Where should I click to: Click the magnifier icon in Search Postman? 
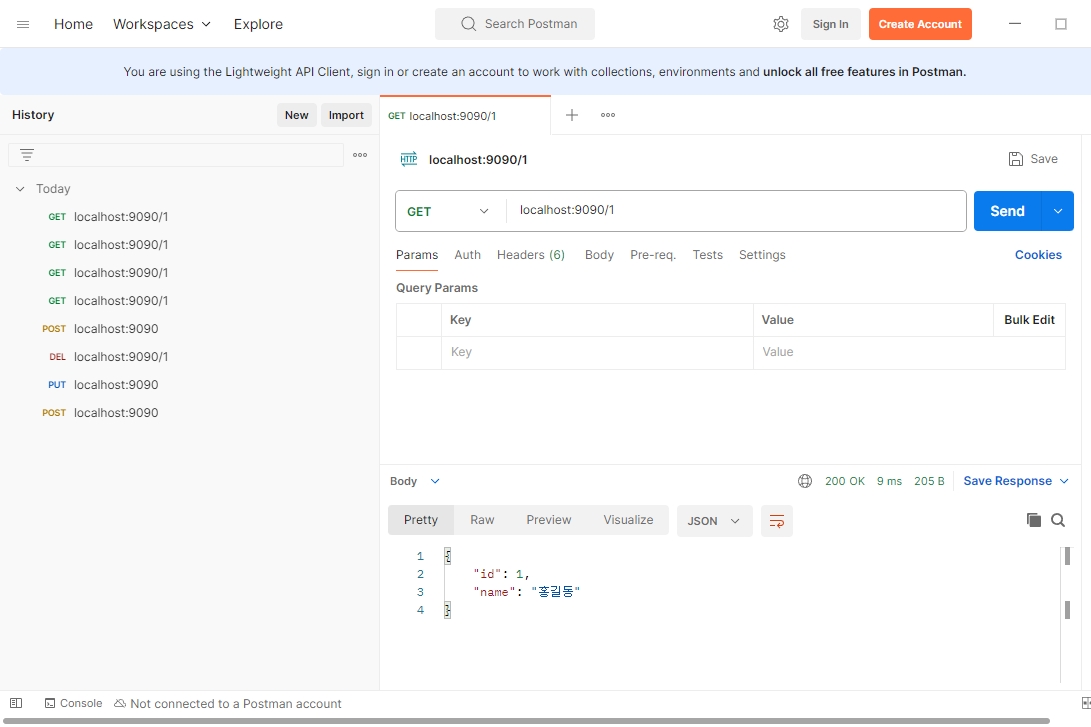(x=468, y=24)
